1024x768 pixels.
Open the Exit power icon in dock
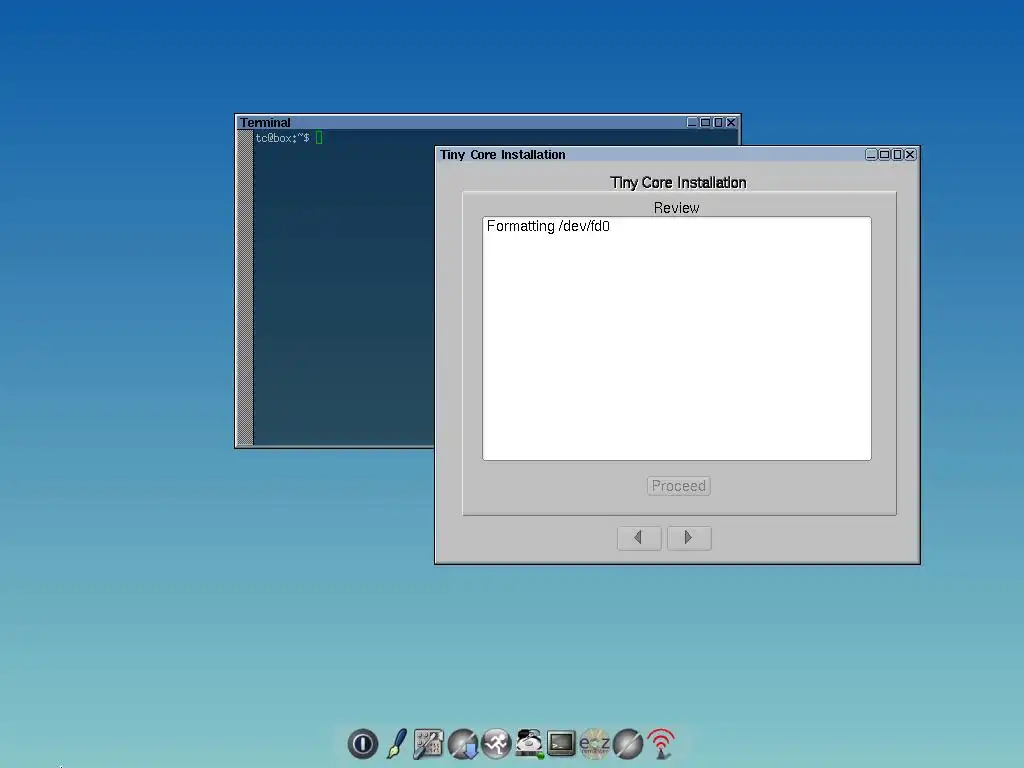point(362,744)
